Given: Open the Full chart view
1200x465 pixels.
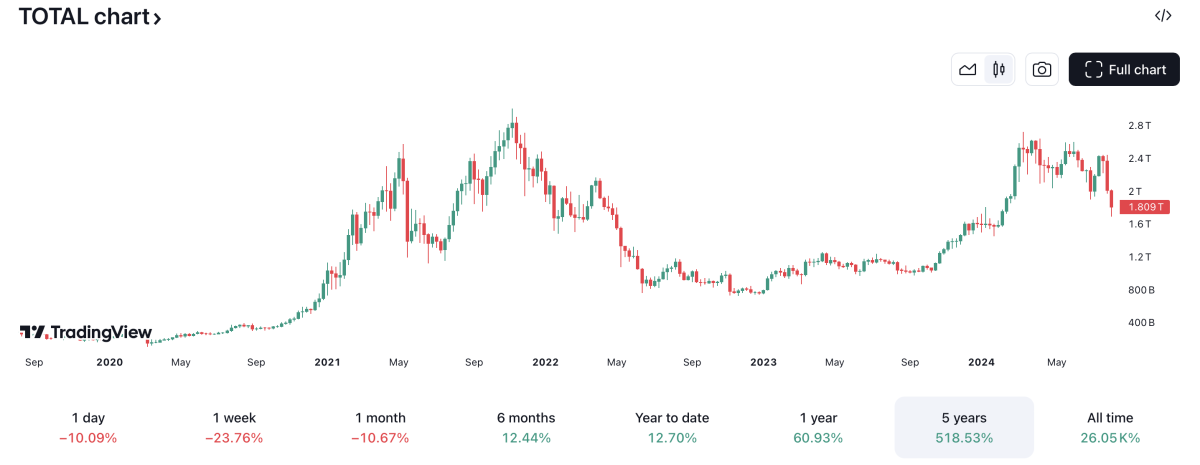Looking at the screenshot, I should [x=1124, y=69].
